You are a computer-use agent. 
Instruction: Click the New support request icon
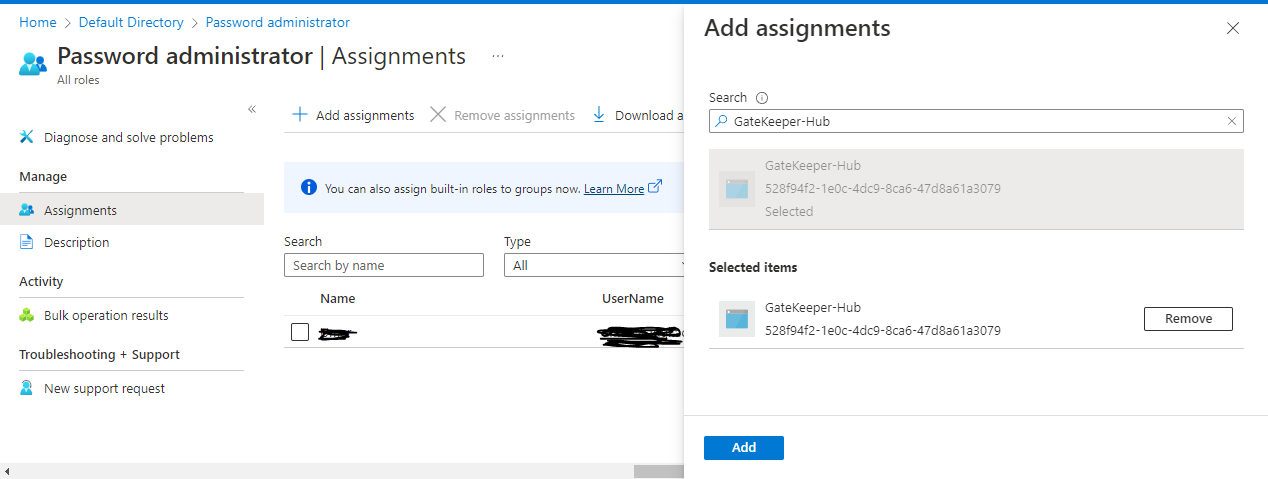27,388
